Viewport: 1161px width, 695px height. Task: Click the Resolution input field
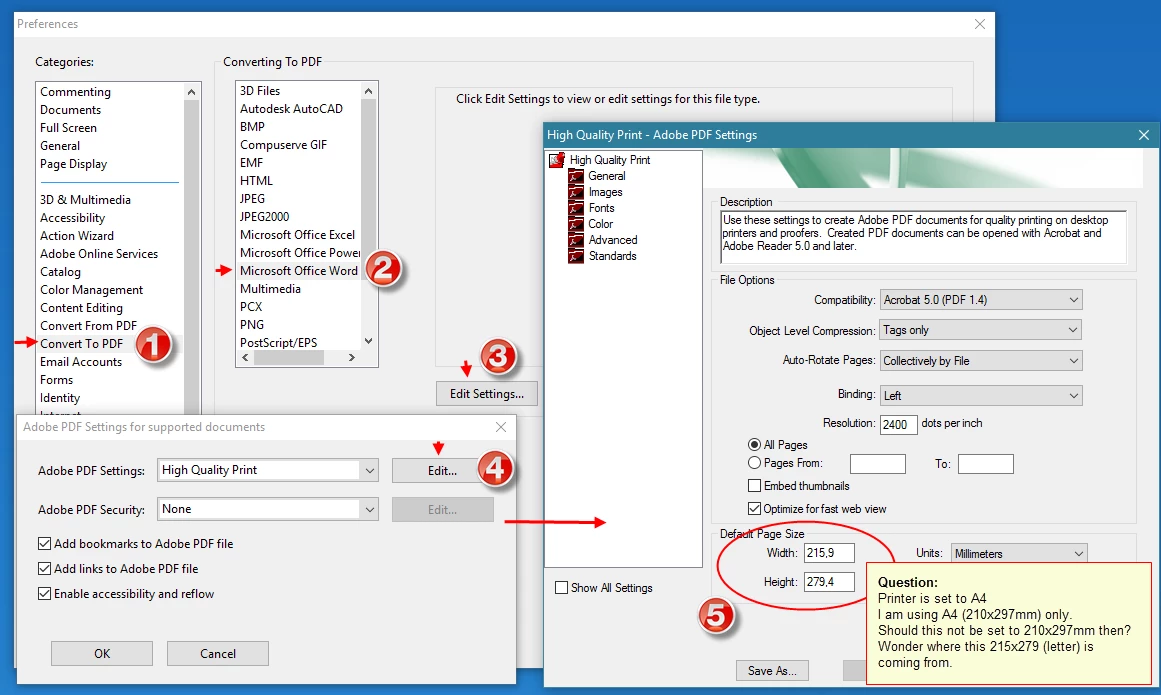898,424
